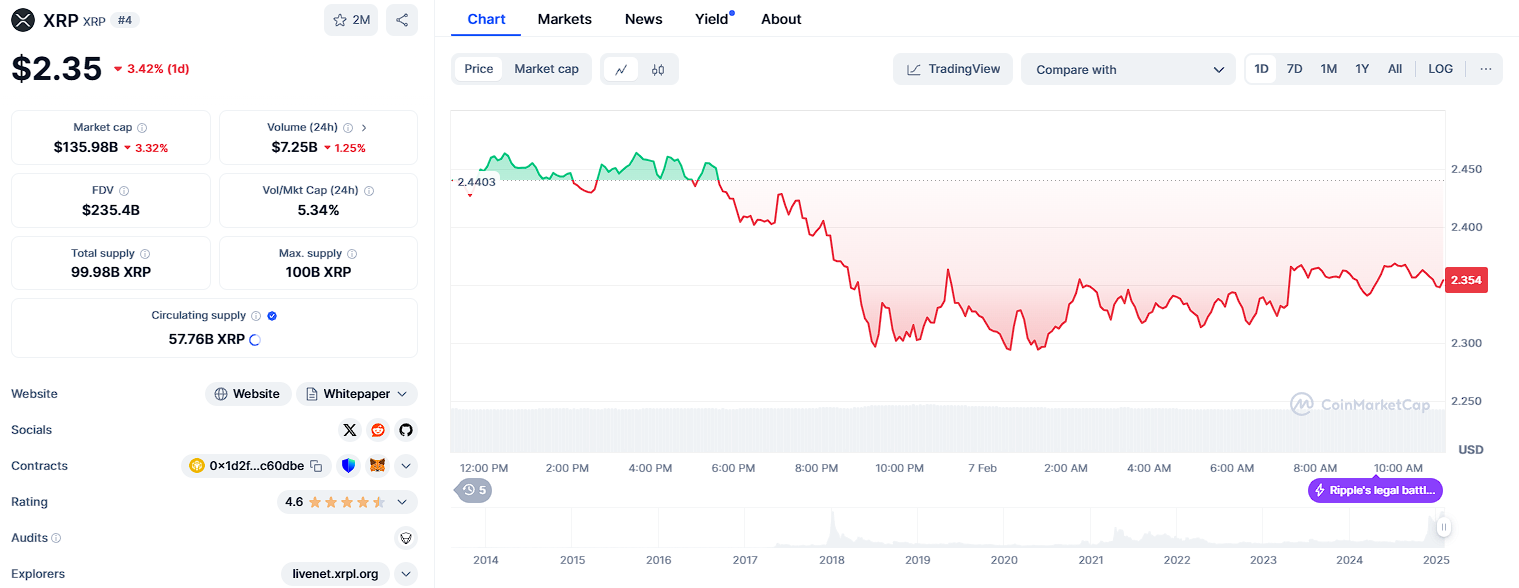The width and height of the screenshot is (1519, 588).
Task: Open the GitHub repository icon
Action: (x=405, y=430)
